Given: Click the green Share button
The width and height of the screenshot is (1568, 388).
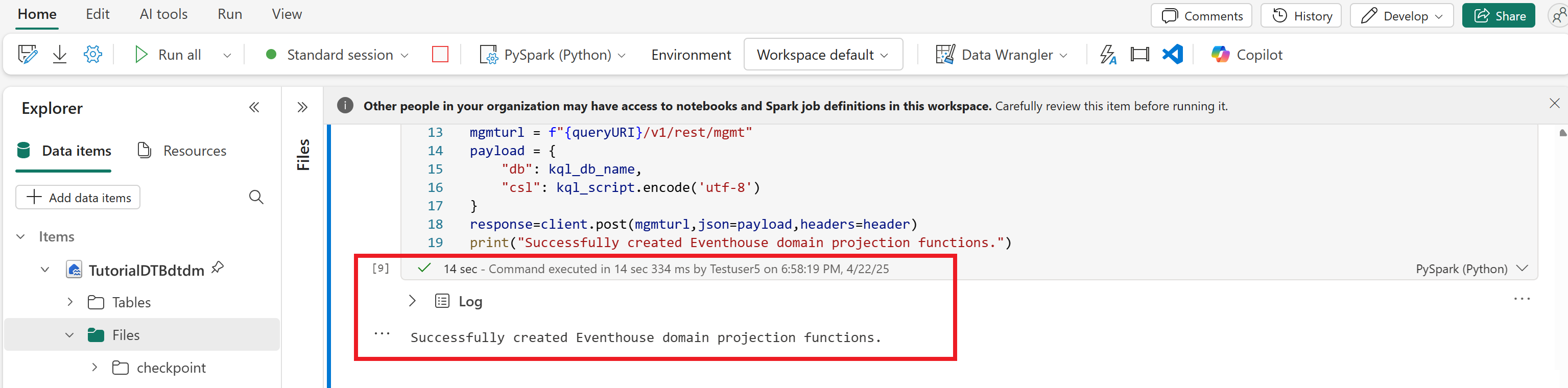Looking at the screenshot, I should point(1498,16).
